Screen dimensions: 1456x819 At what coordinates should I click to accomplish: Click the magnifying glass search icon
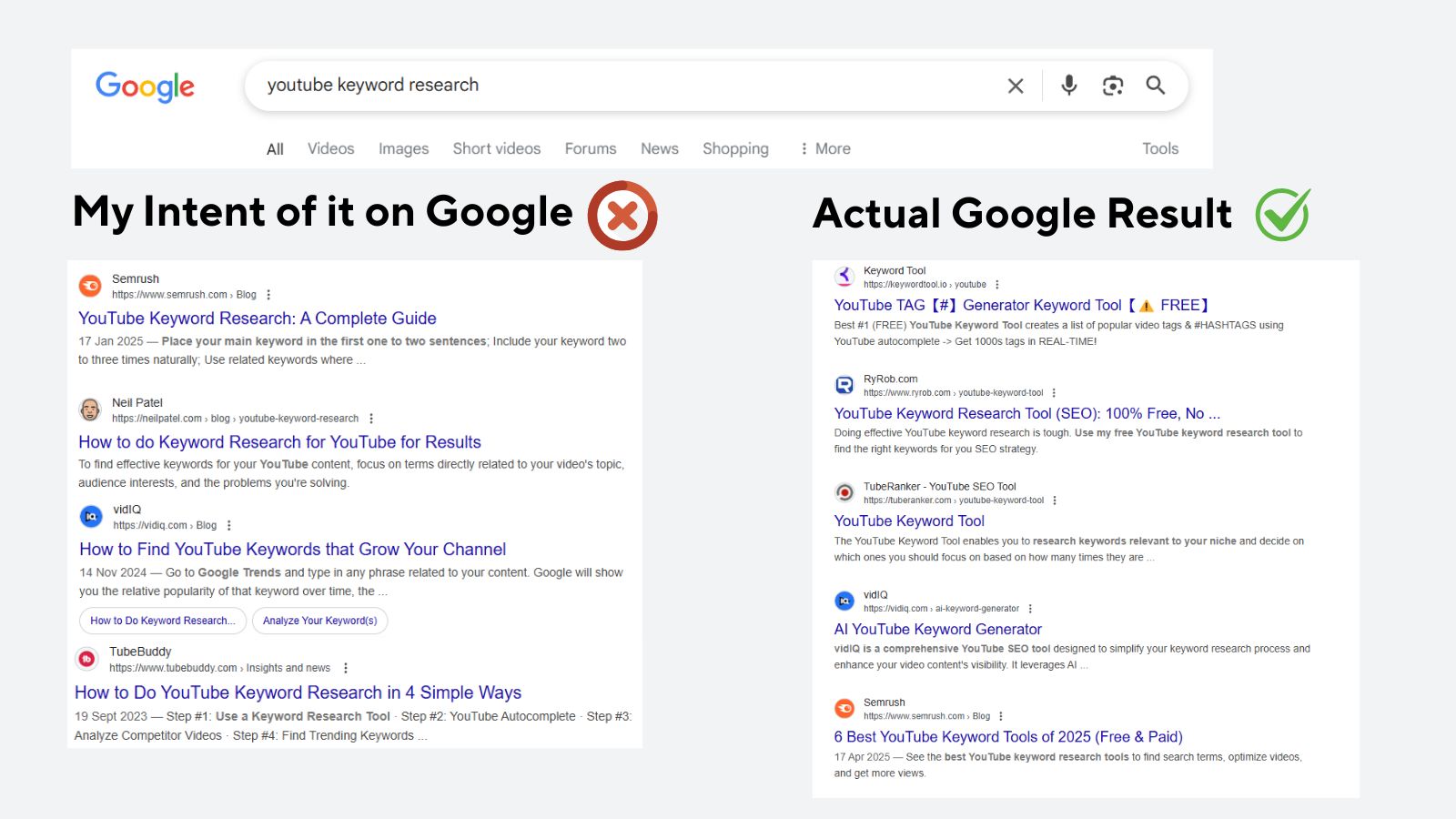[1155, 86]
